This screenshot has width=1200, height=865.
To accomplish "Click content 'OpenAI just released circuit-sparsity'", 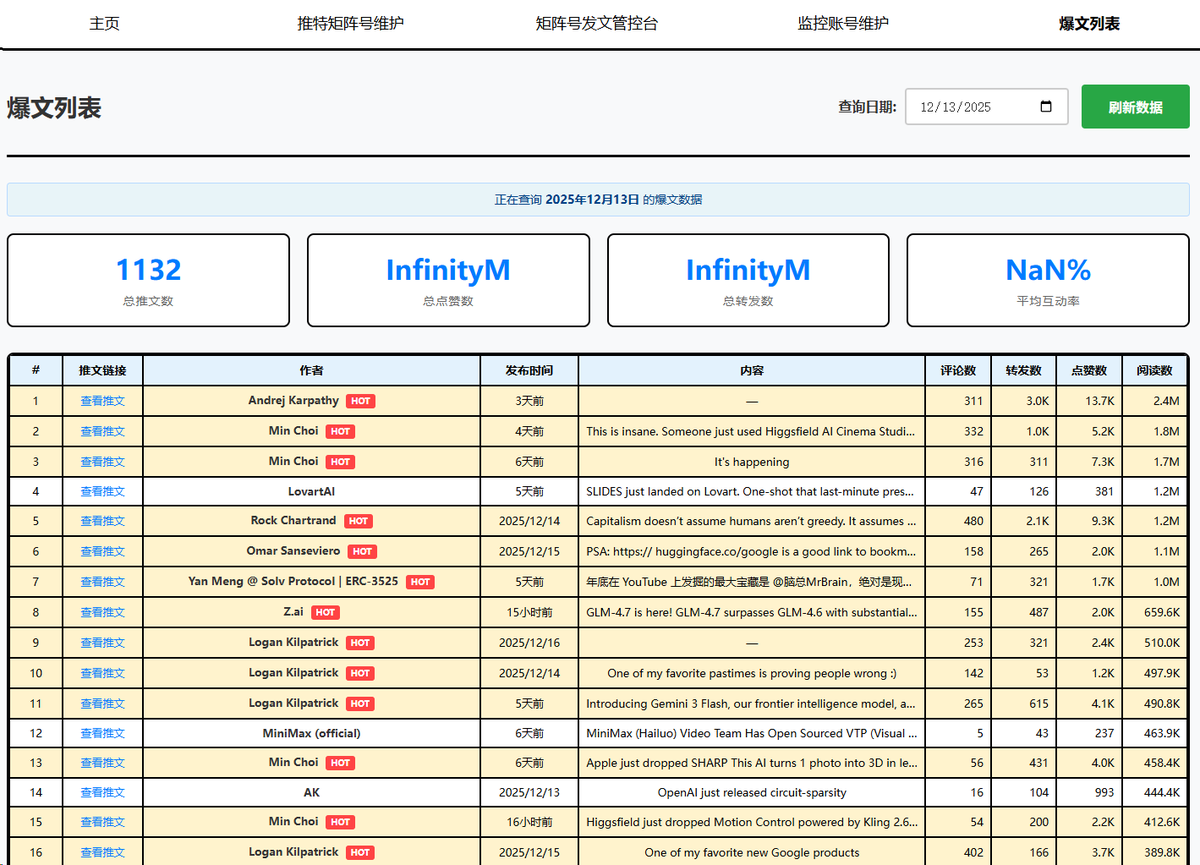I will (x=752, y=792).
